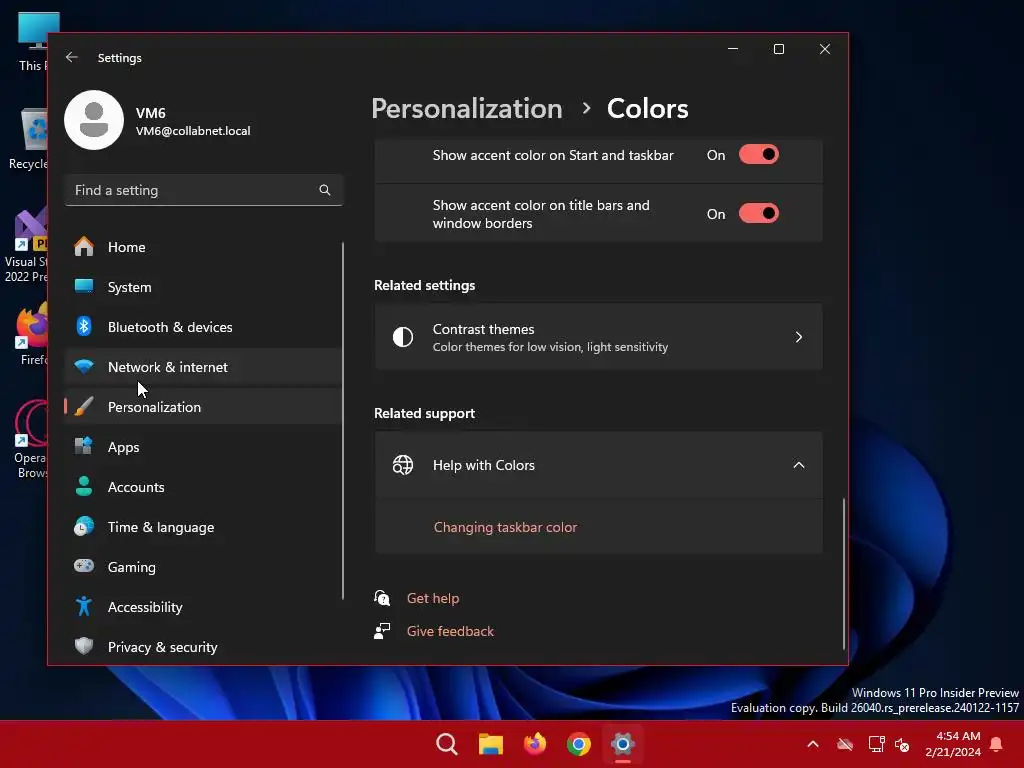Open Privacy & security settings

pyautogui.click(x=204, y=646)
